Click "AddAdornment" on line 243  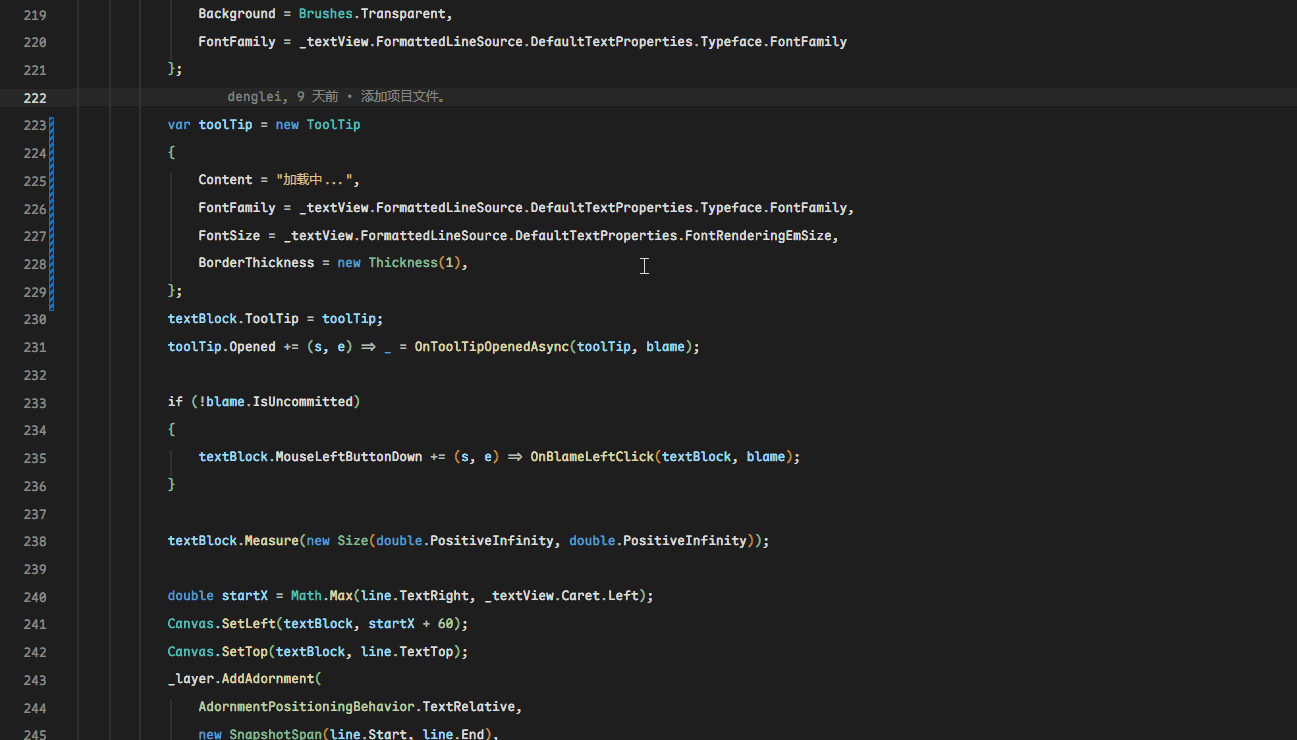[268, 680]
